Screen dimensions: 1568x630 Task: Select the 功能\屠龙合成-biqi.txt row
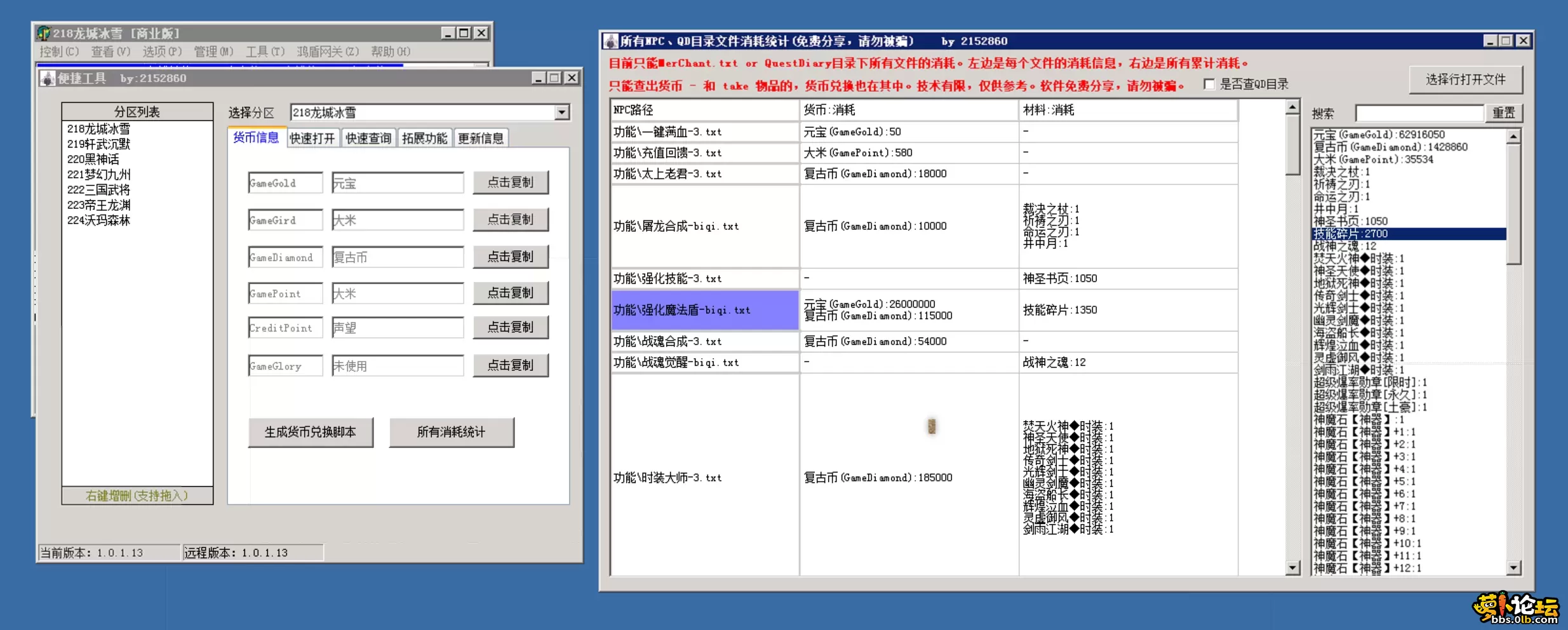point(924,227)
